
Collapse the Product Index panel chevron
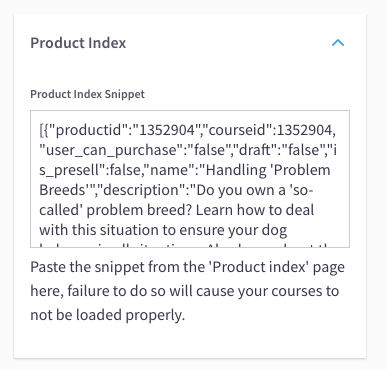[x=338, y=43]
